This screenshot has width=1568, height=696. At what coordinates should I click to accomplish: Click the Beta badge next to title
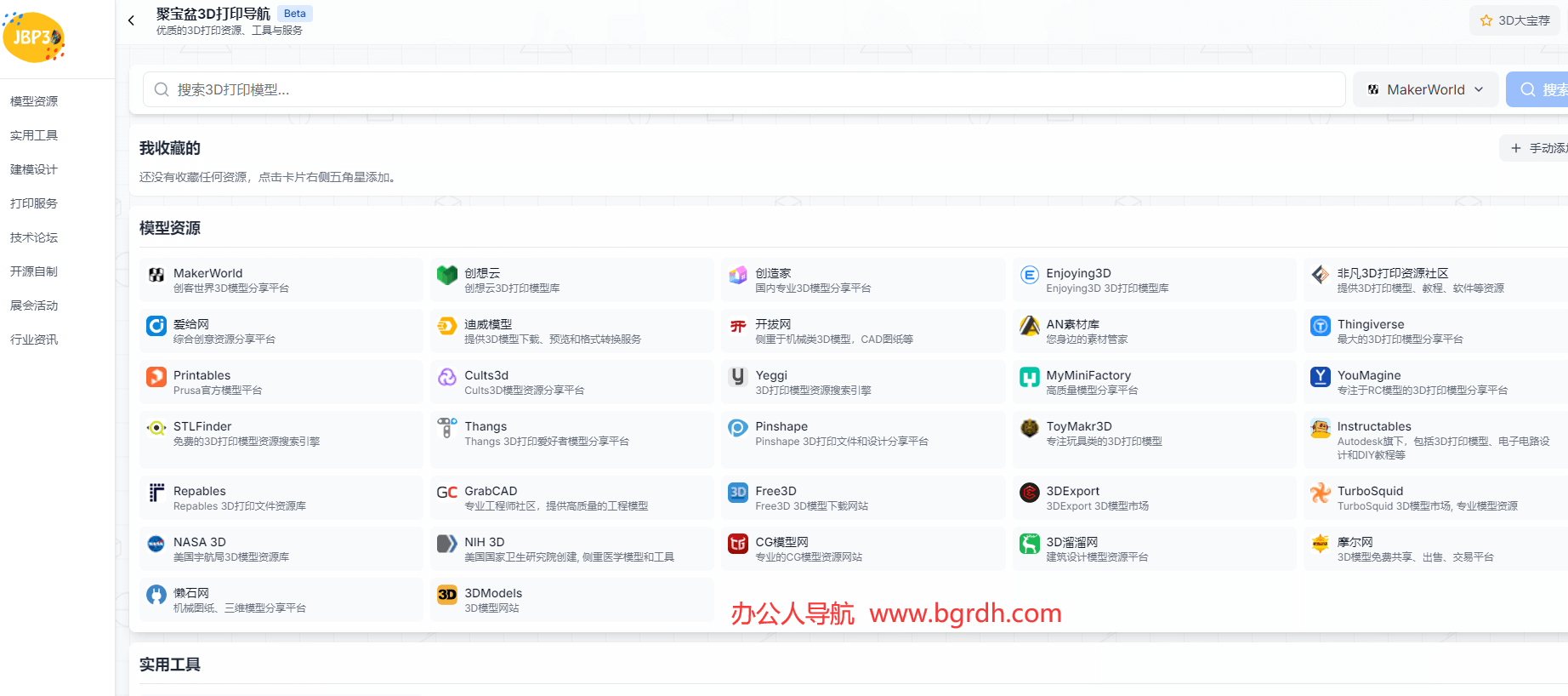point(295,14)
